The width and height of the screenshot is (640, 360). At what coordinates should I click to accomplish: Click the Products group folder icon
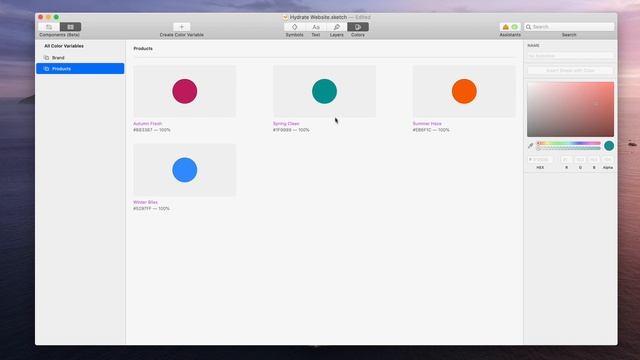[46, 69]
